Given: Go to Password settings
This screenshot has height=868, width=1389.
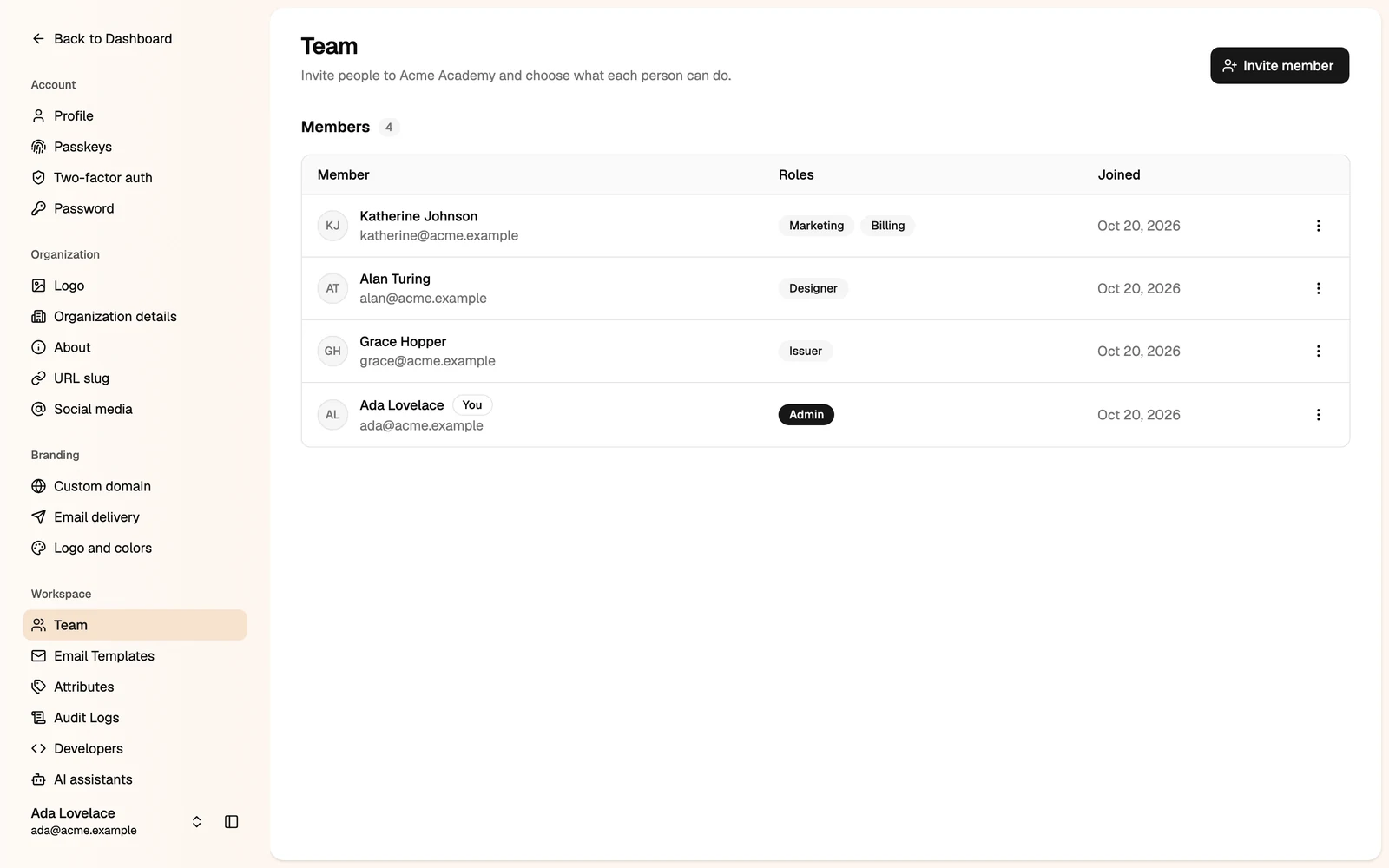Looking at the screenshot, I should click(x=135, y=208).
